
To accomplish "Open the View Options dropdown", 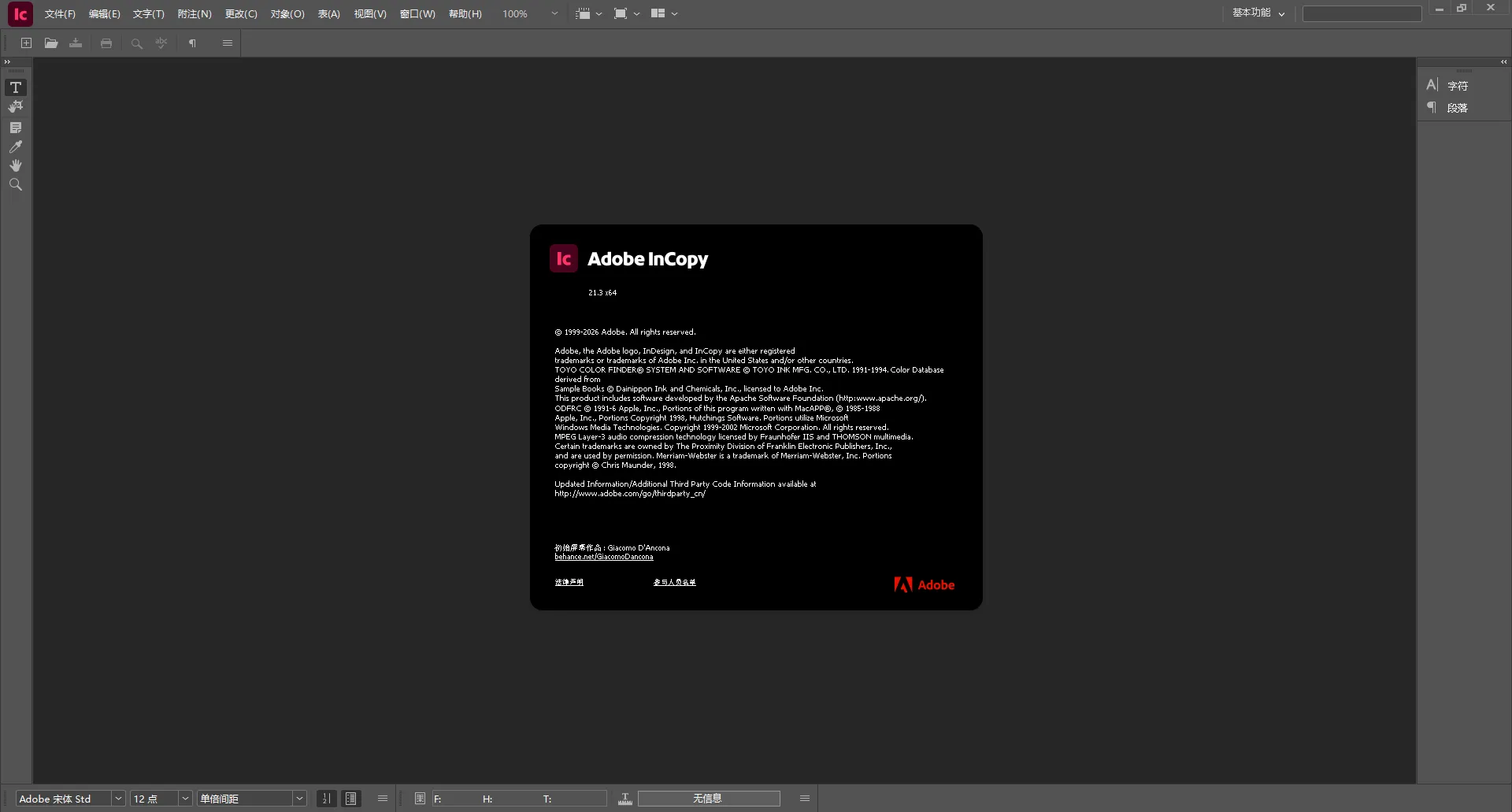I will coord(588,13).
